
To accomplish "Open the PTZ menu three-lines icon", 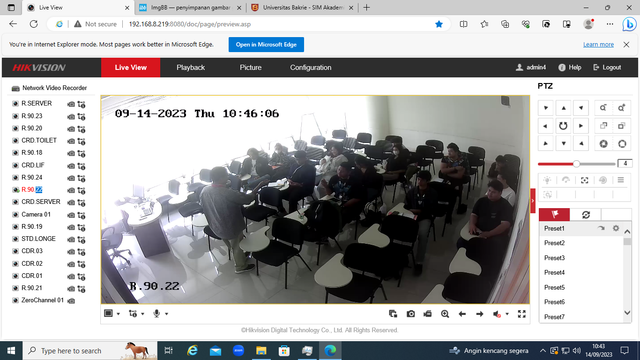I will point(621,180).
